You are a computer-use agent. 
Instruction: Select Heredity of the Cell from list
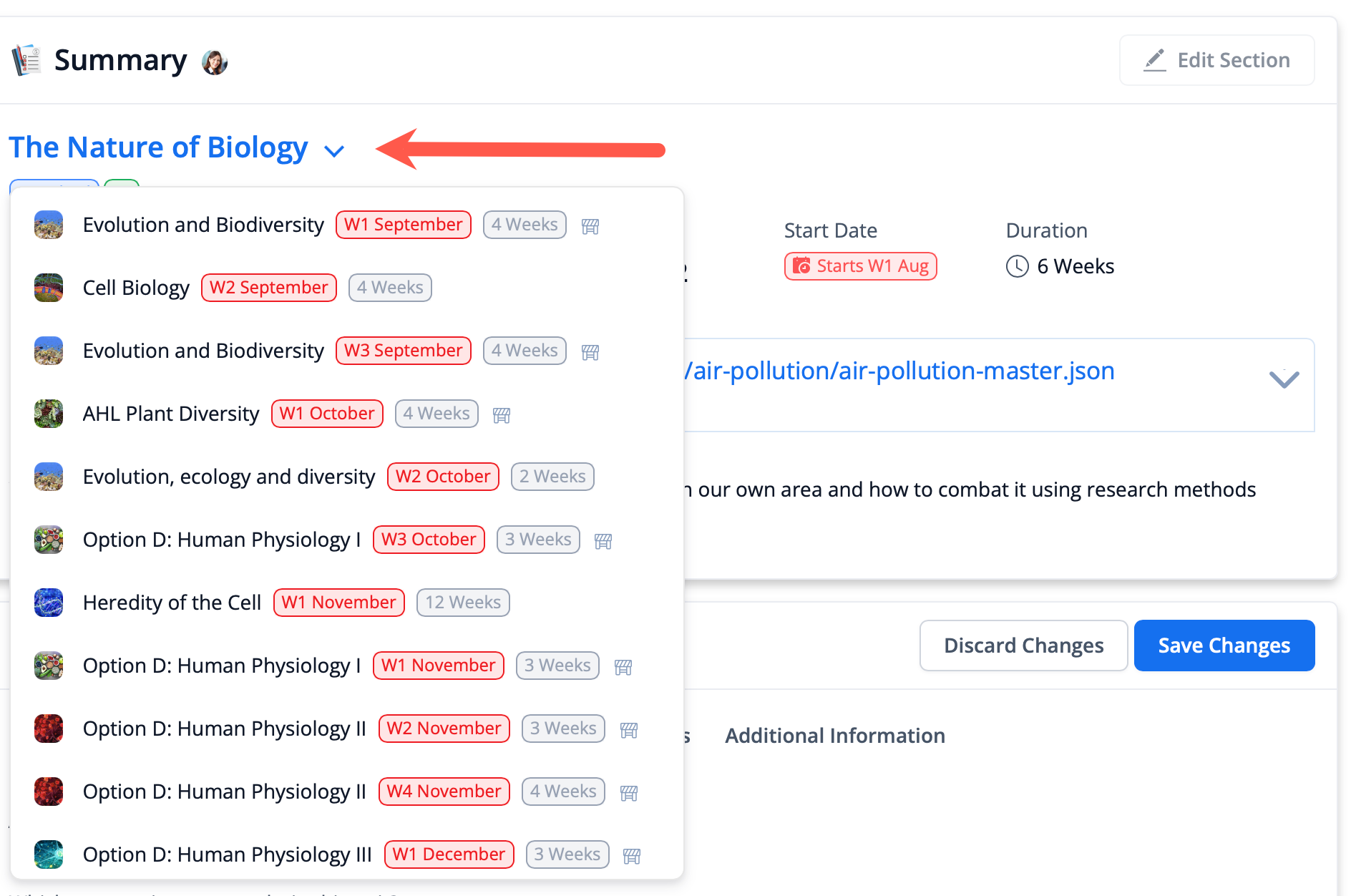click(172, 603)
